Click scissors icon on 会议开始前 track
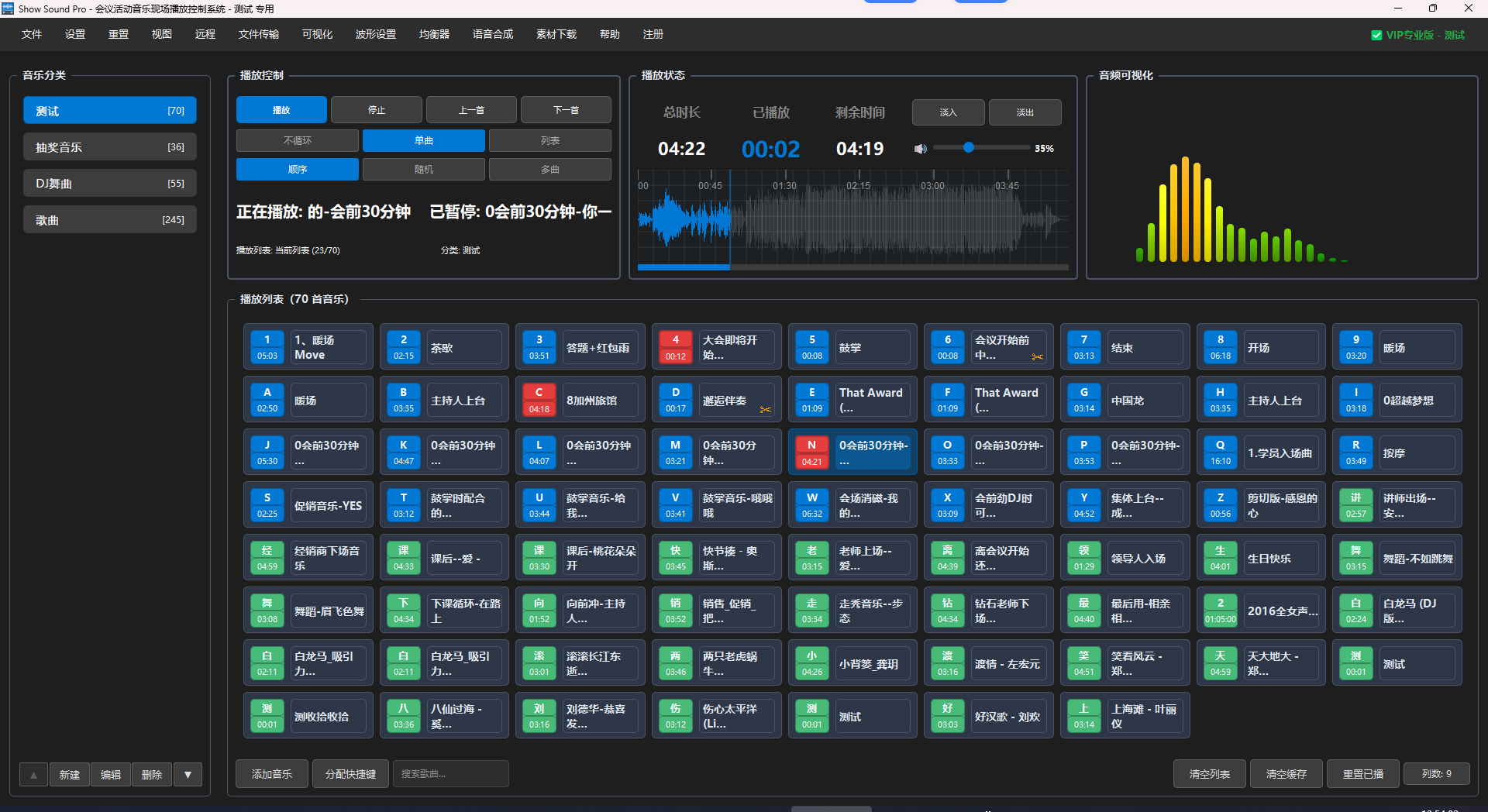Screen dimensions: 1488x812 coord(1037,357)
